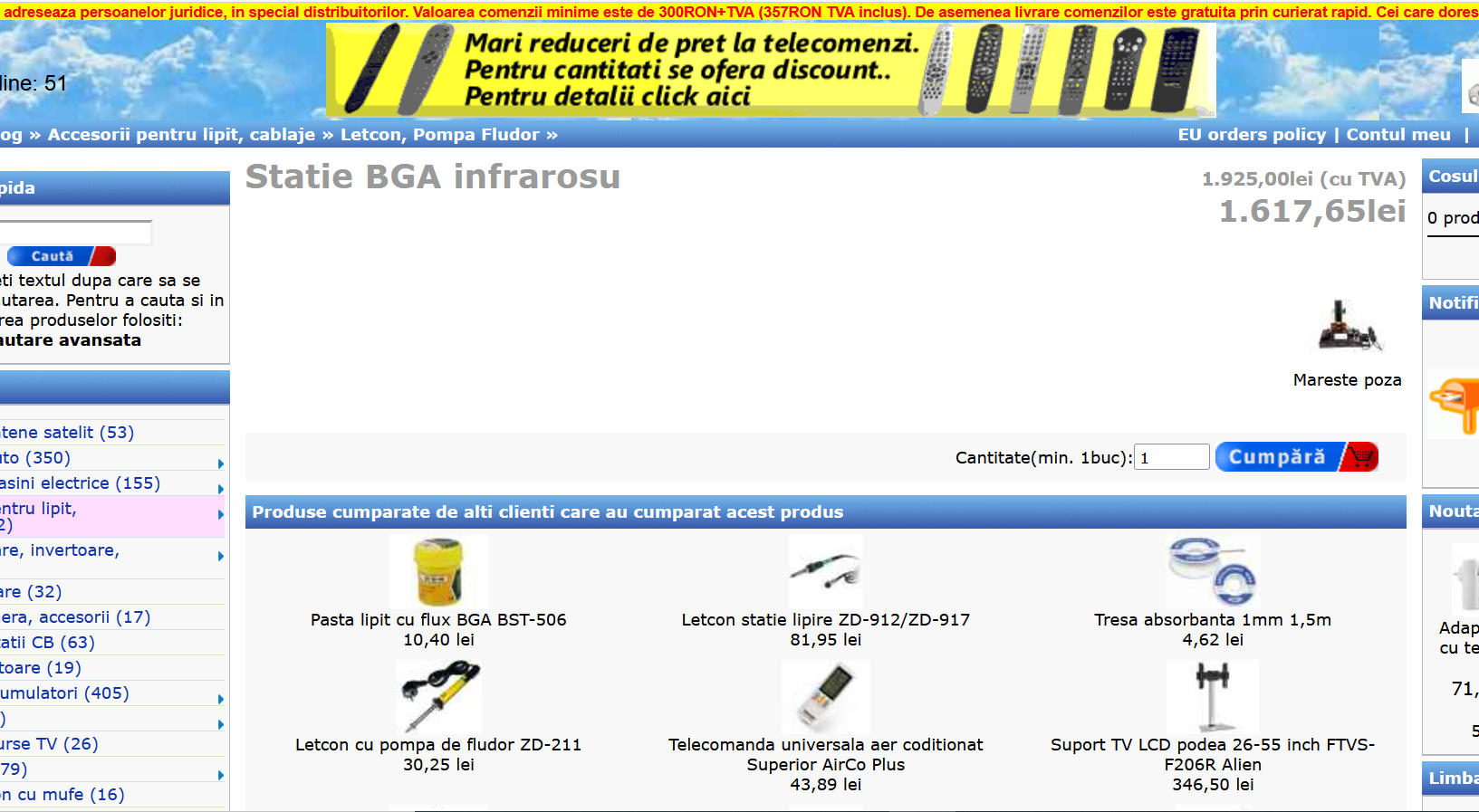The image size is (1479, 812).
Task: Open the Statie BGA product thumbnail
Action: 1349,327
